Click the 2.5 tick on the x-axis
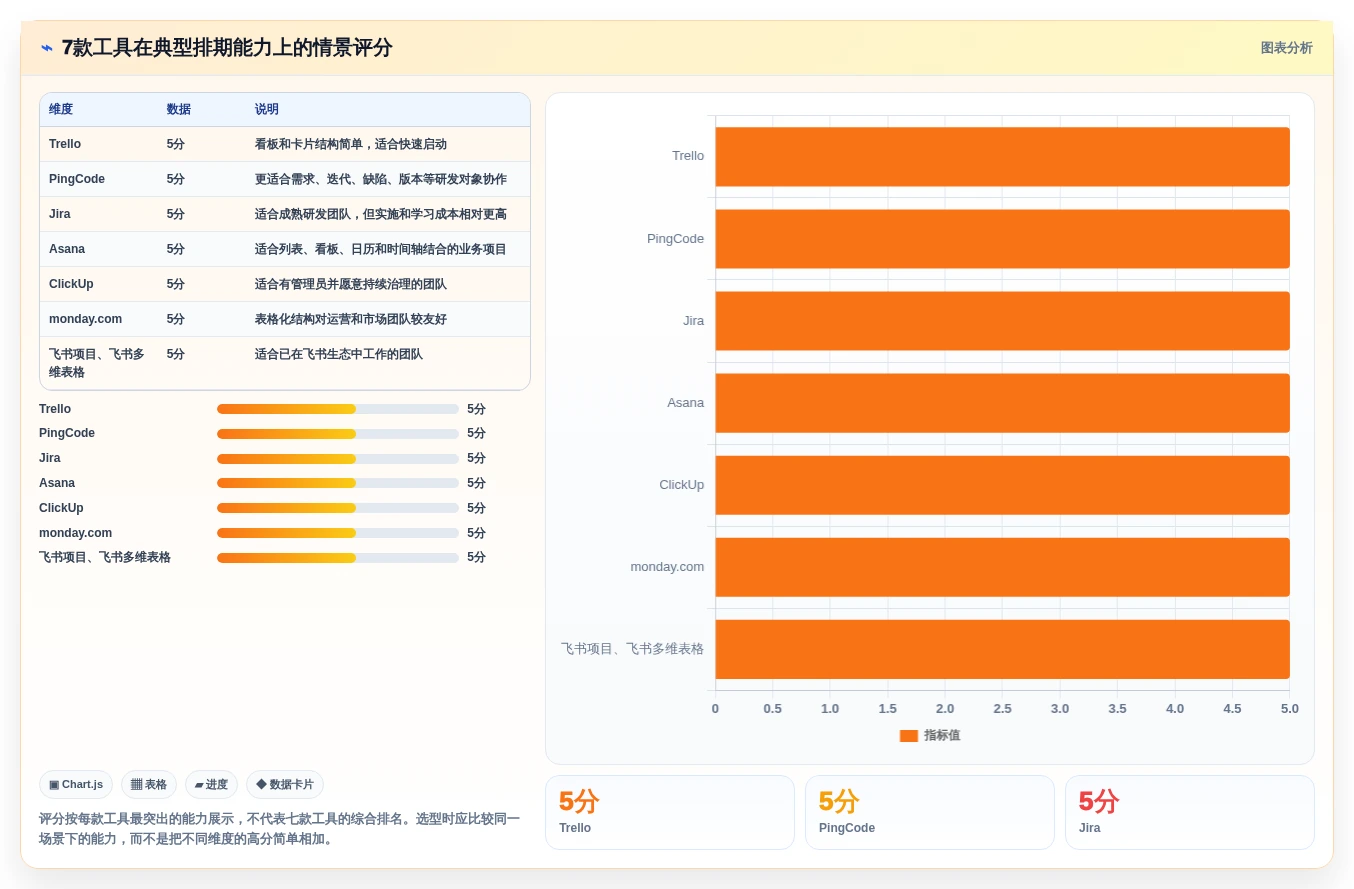The image size is (1354, 889). coord(1002,708)
